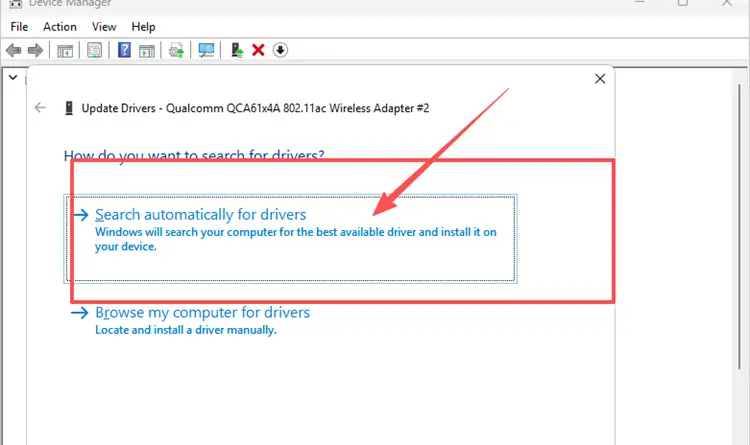Open the Properties toolbar icon
Viewport: 750px width, 445px height.
[x=94, y=50]
